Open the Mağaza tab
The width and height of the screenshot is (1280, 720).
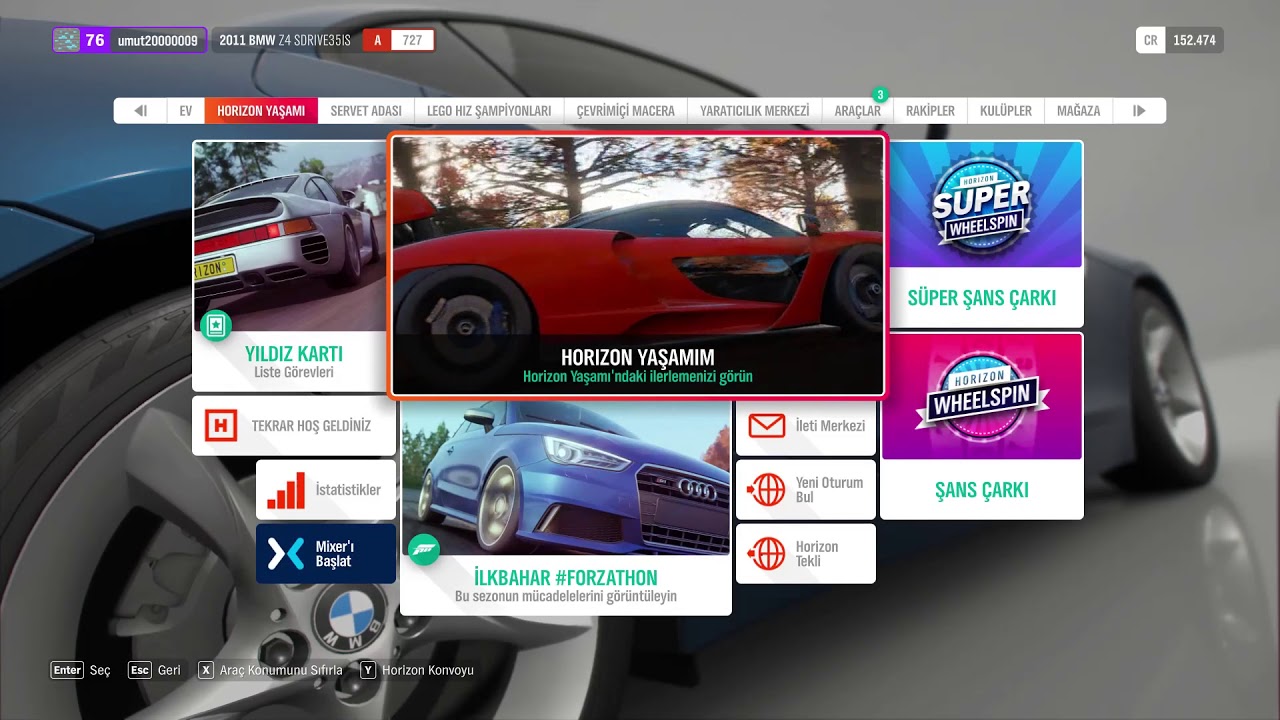point(1078,111)
